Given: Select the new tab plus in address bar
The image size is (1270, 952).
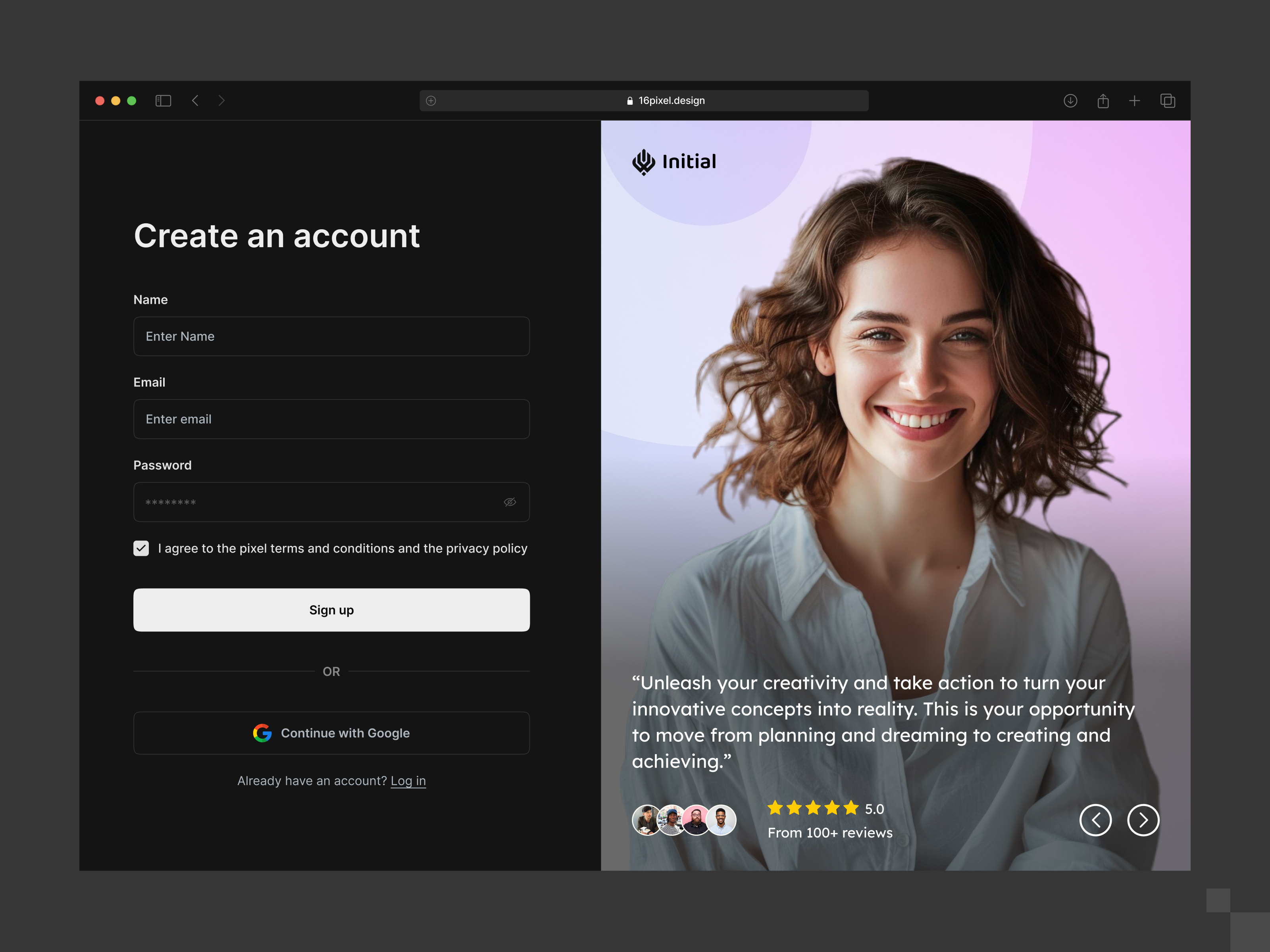Looking at the screenshot, I should (430, 100).
